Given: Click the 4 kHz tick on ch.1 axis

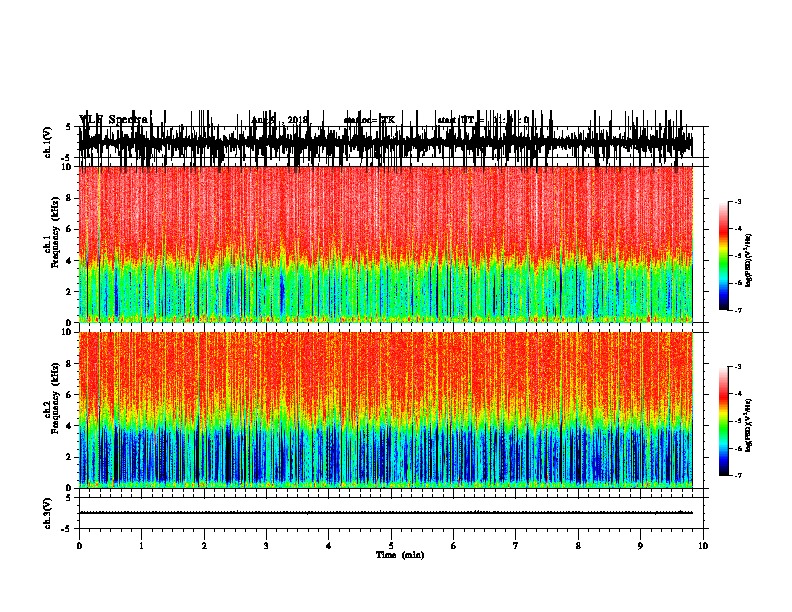Looking at the screenshot, I should [69, 261].
